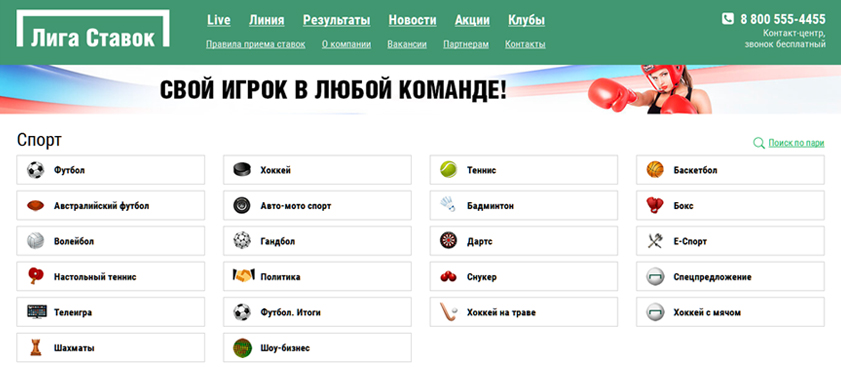Click the crossed swords icon for Е-Спорт
The height and width of the screenshot is (368, 841).
(655, 241)
